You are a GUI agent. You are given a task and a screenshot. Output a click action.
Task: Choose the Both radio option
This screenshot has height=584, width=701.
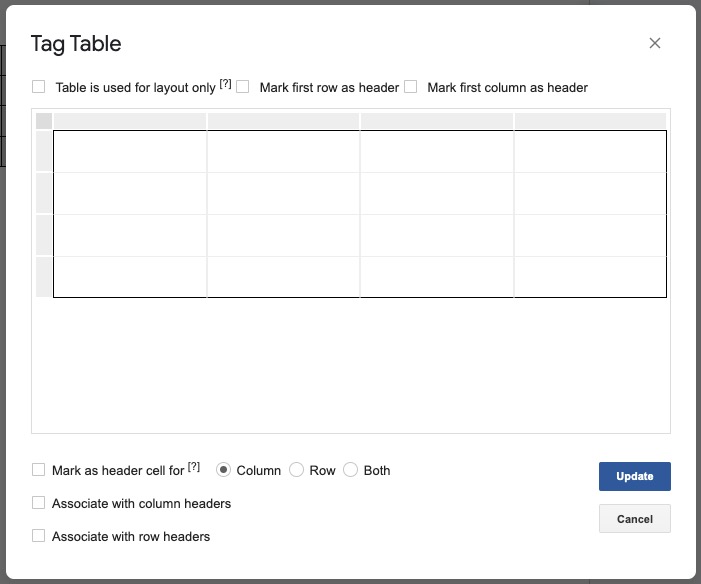click(350, 470)
